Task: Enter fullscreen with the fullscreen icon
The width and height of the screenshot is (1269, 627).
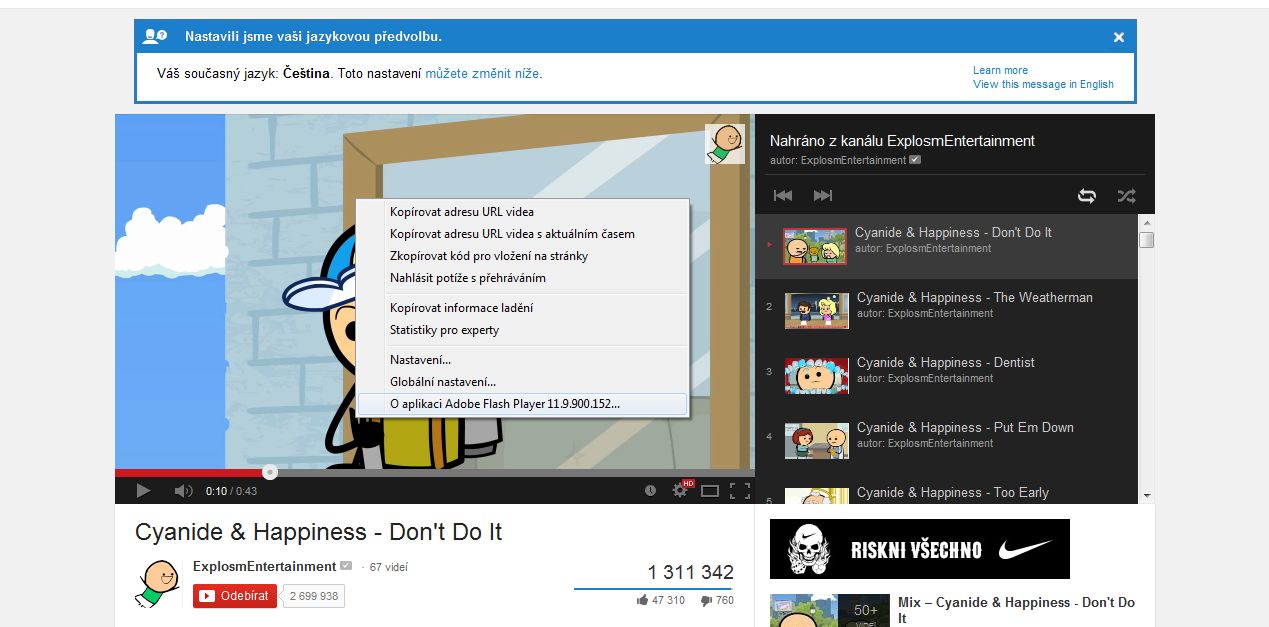Action: tap(740, 491)
